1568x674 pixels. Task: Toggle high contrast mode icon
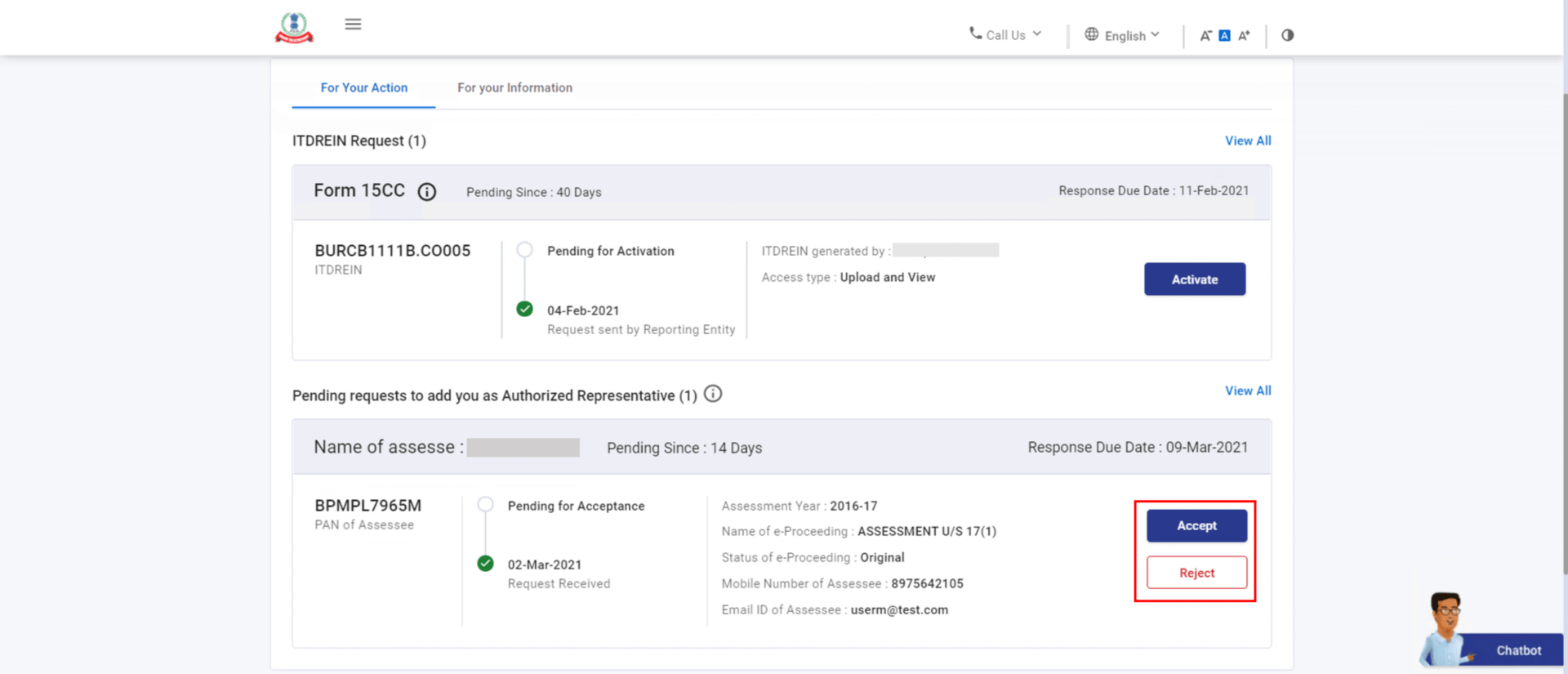point(1287,35)
